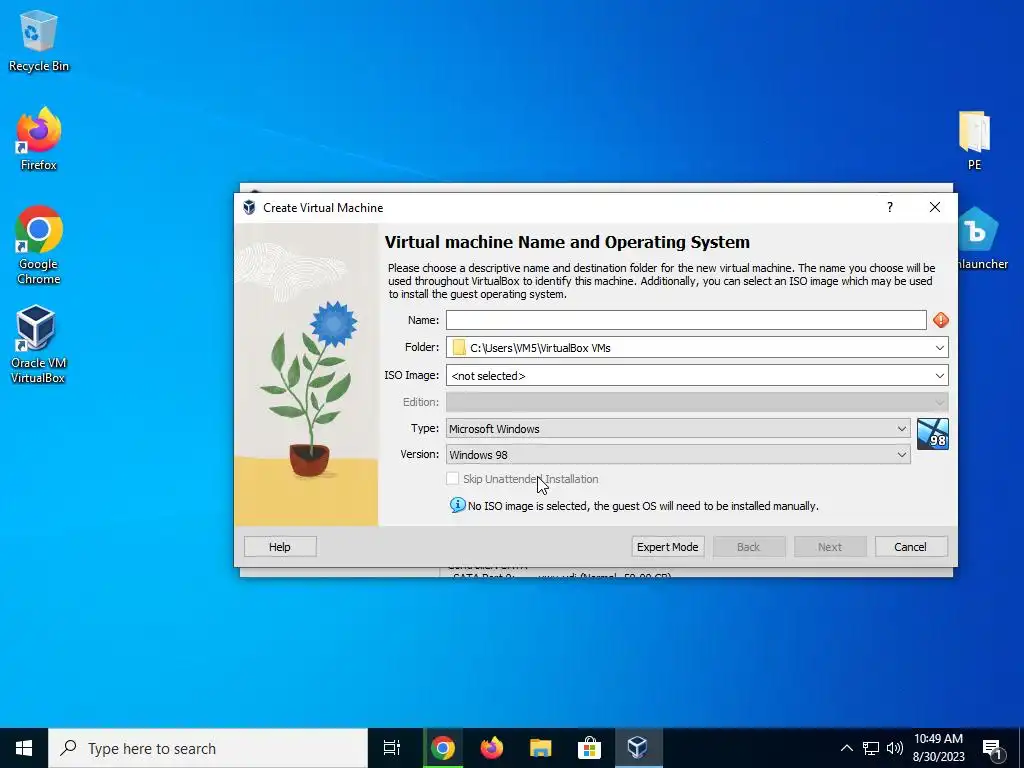The width and height of the screenshot is (1024, 768).
Task: Open File Explorer from the taskbar
Action: coord(540,748)
